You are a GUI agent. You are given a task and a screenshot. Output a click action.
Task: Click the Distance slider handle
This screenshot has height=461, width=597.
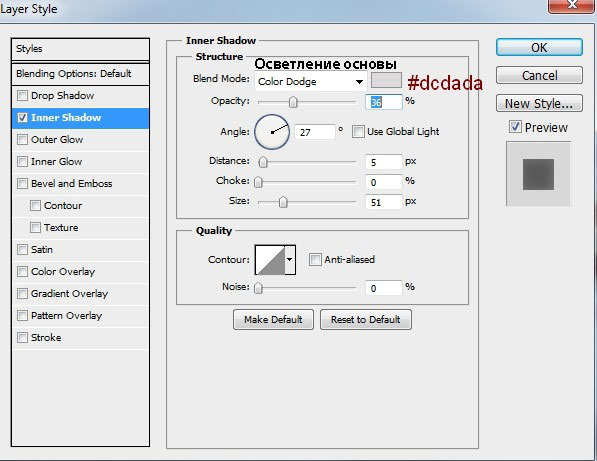pyautogui.click(x=263, y=162)
